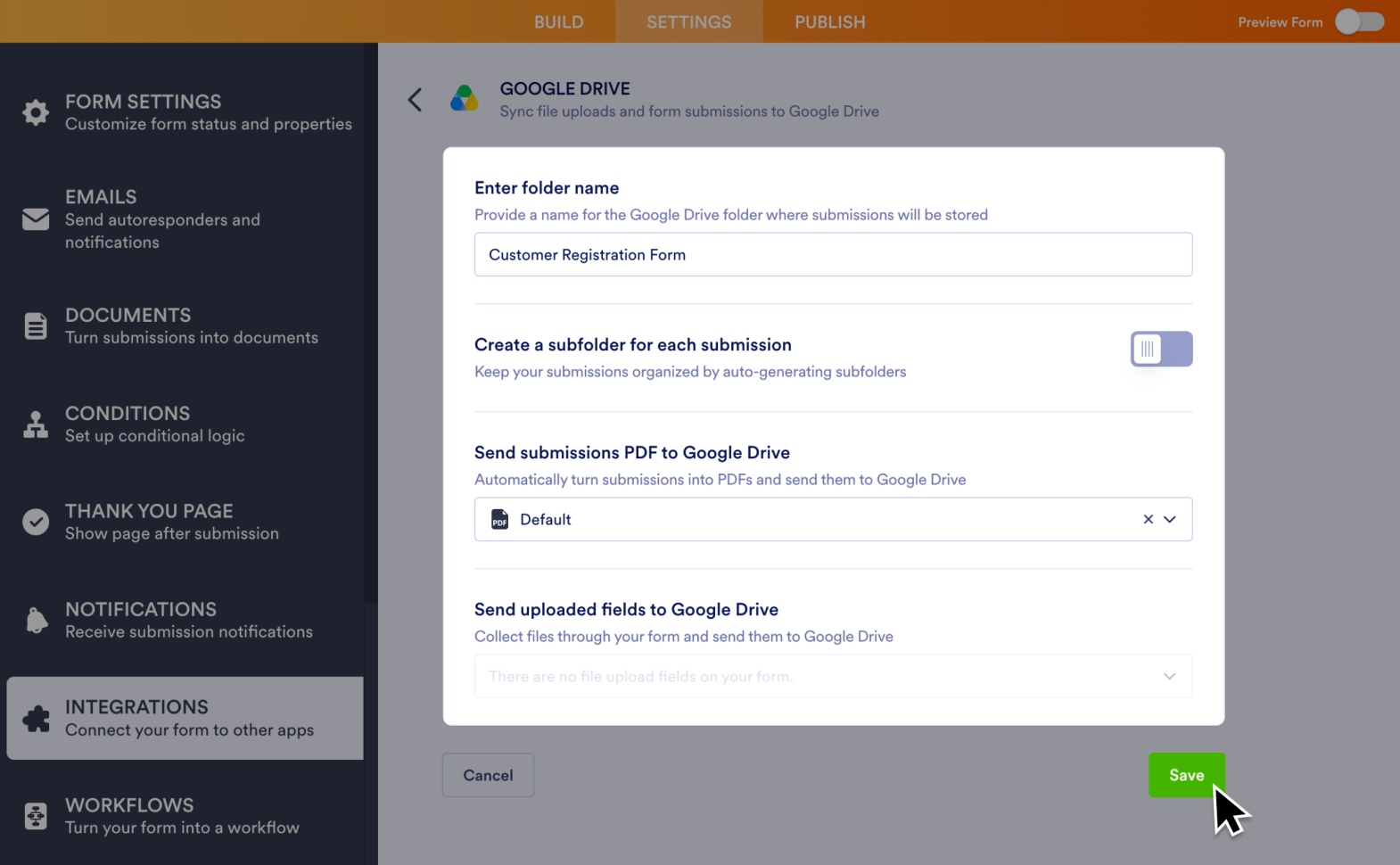Viewport: 1400px width, 865px height.
Task: Switch to the Build tab
Action: (559, 21)
